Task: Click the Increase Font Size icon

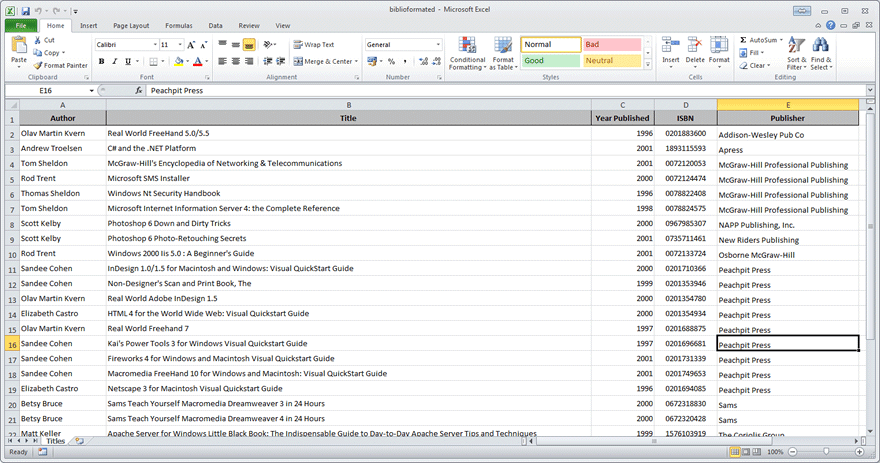Action: coord(191,44)
